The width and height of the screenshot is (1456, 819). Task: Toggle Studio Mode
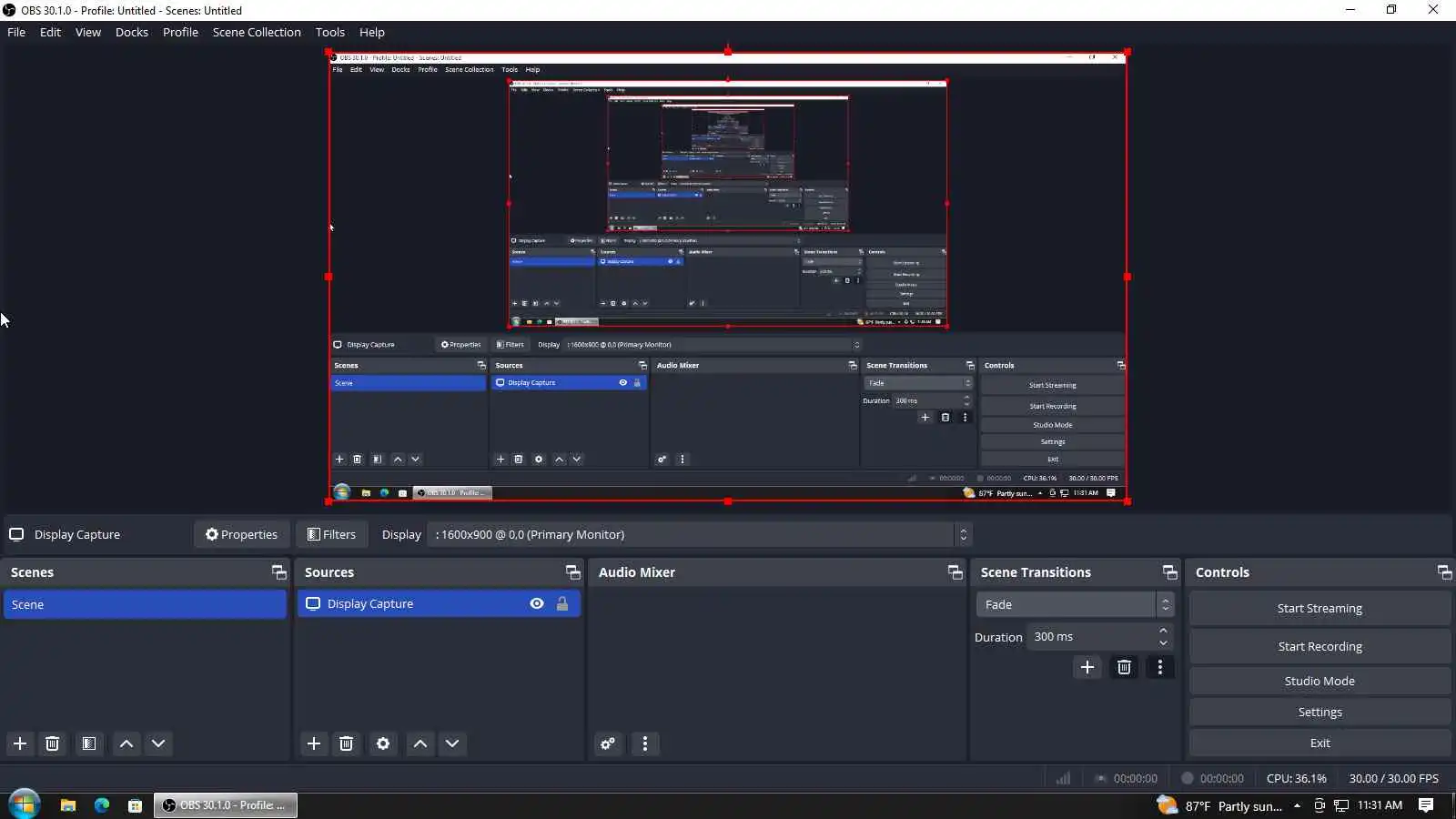(1319, 681)
